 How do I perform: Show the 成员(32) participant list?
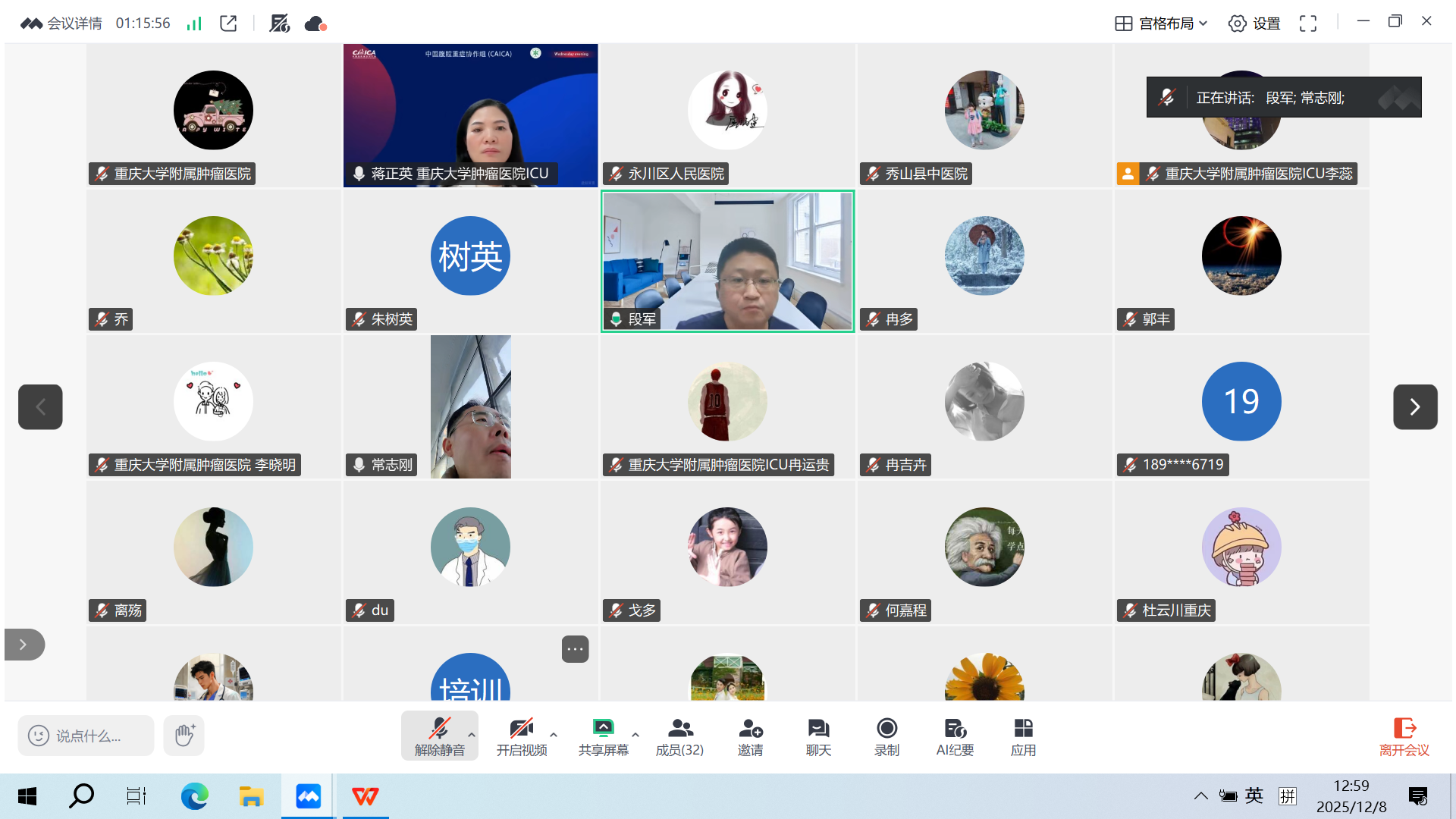(x=679, y=734)
